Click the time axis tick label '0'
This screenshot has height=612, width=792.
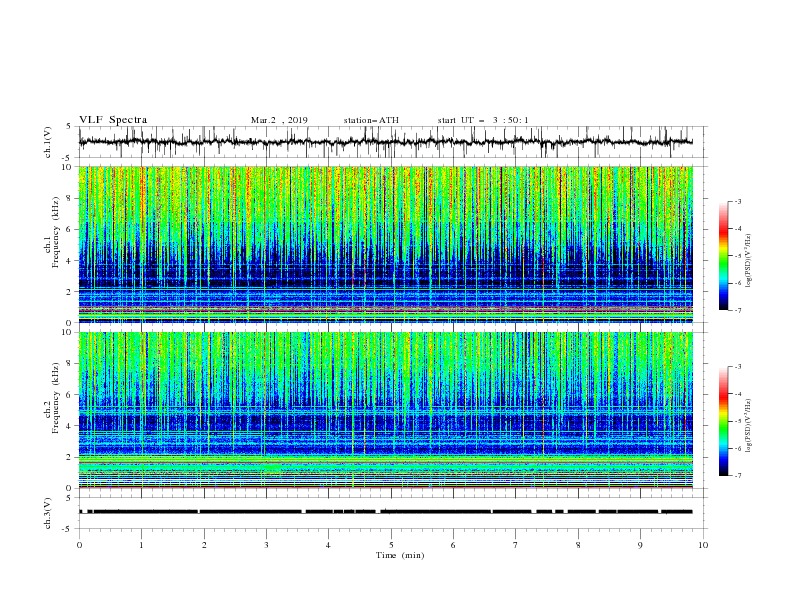coord(79,545)
